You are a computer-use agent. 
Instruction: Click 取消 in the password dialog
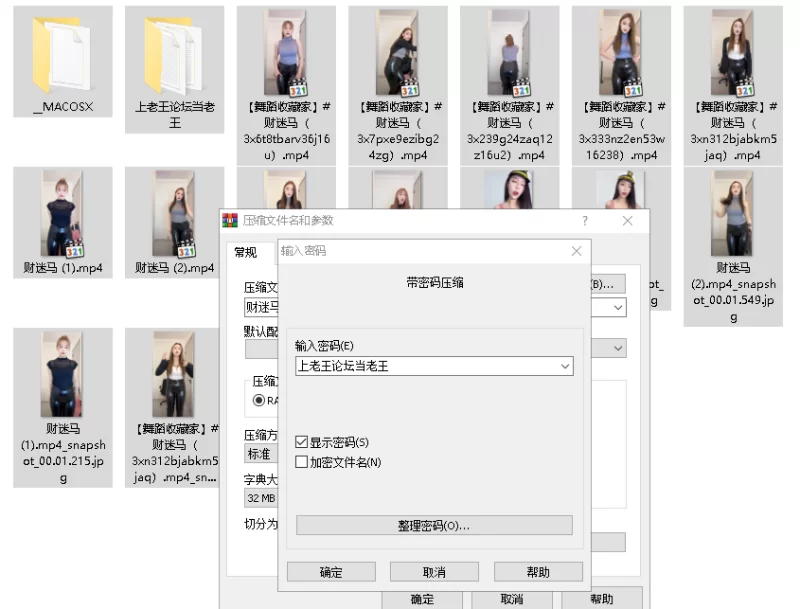pos(434,572)
